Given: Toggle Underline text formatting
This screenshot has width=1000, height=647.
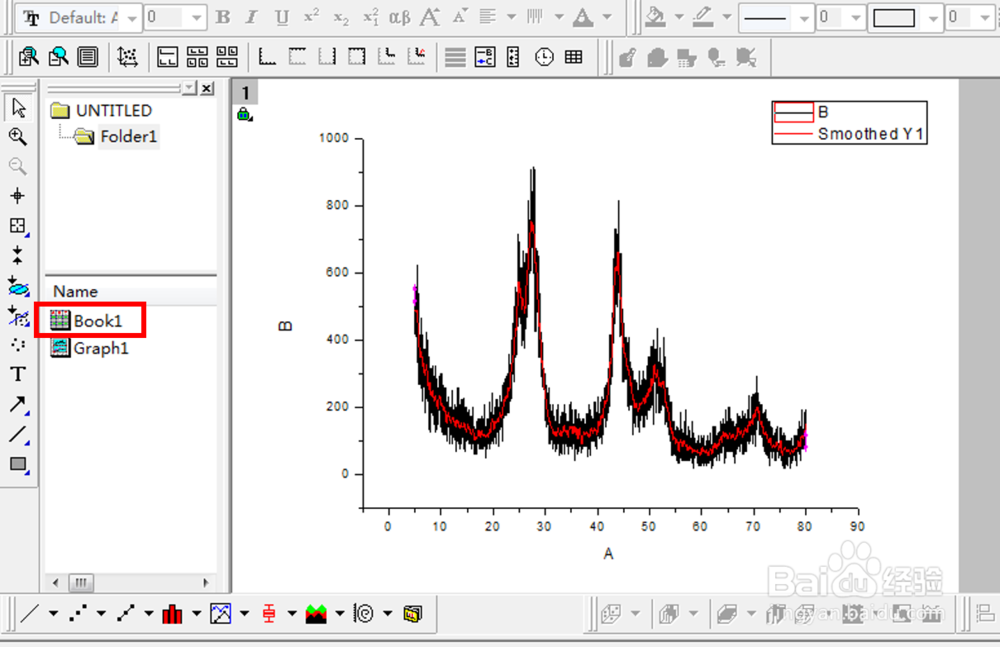Looking at the screenshot, I should 282,17.
